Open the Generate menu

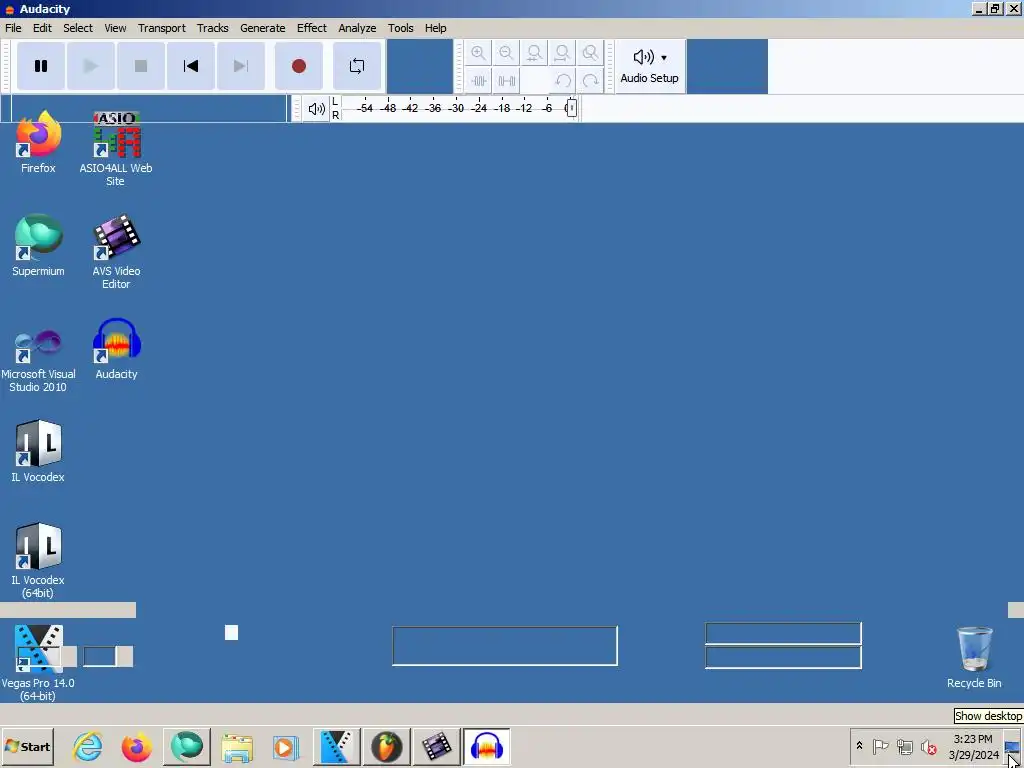pos(263,28)
